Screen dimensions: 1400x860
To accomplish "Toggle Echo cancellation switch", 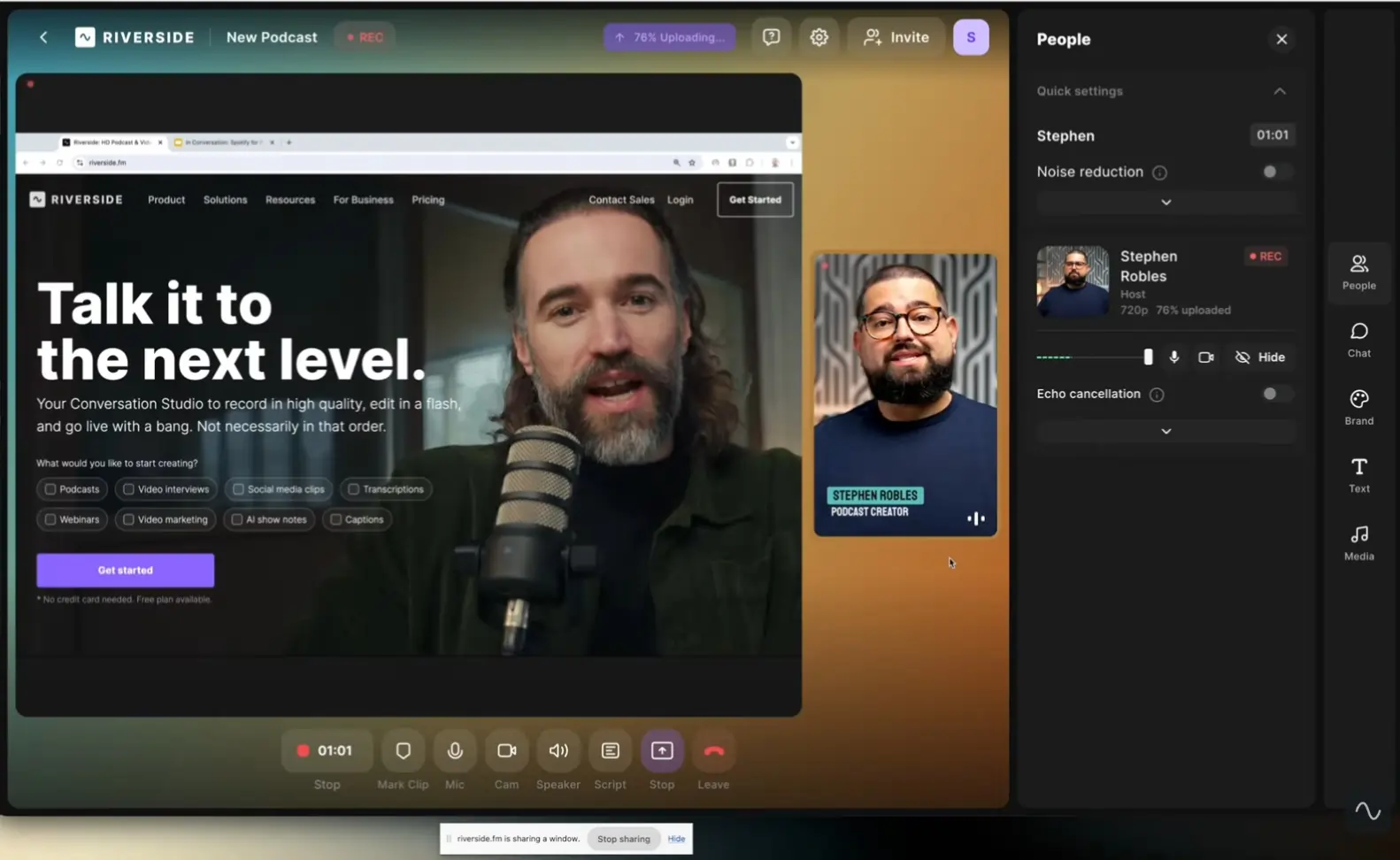I will [x=1276, y=394].
